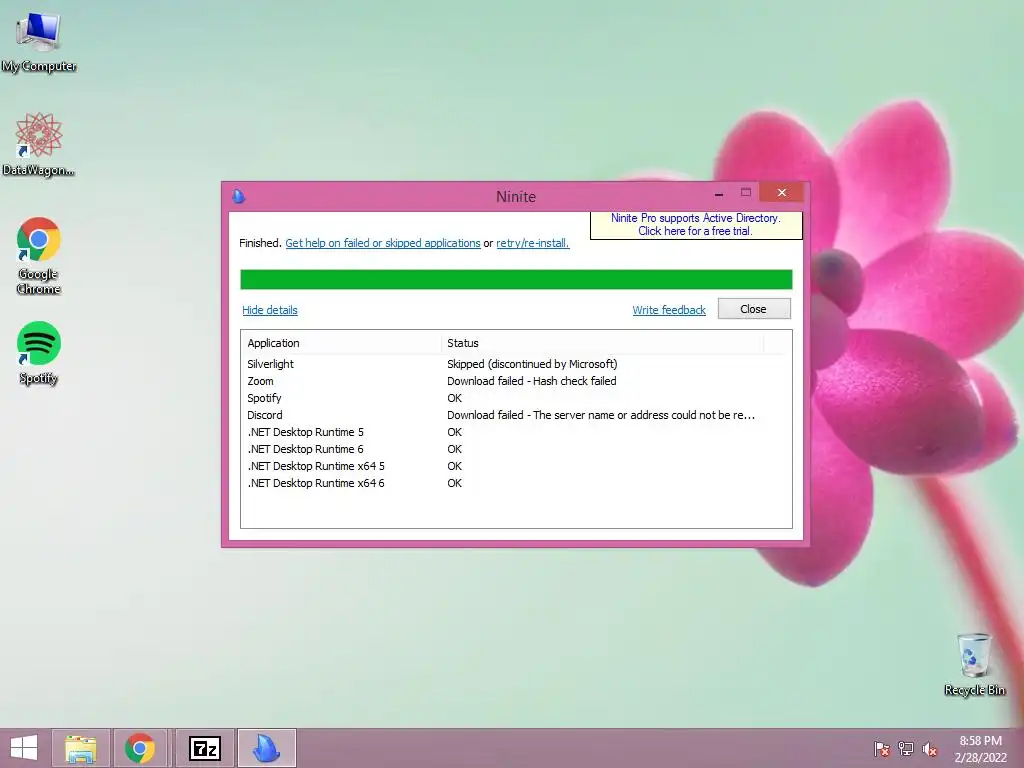The image size is (1024, 768).
Task: Open File Explorer from the taskbar
Action: (x=81, y=748)
